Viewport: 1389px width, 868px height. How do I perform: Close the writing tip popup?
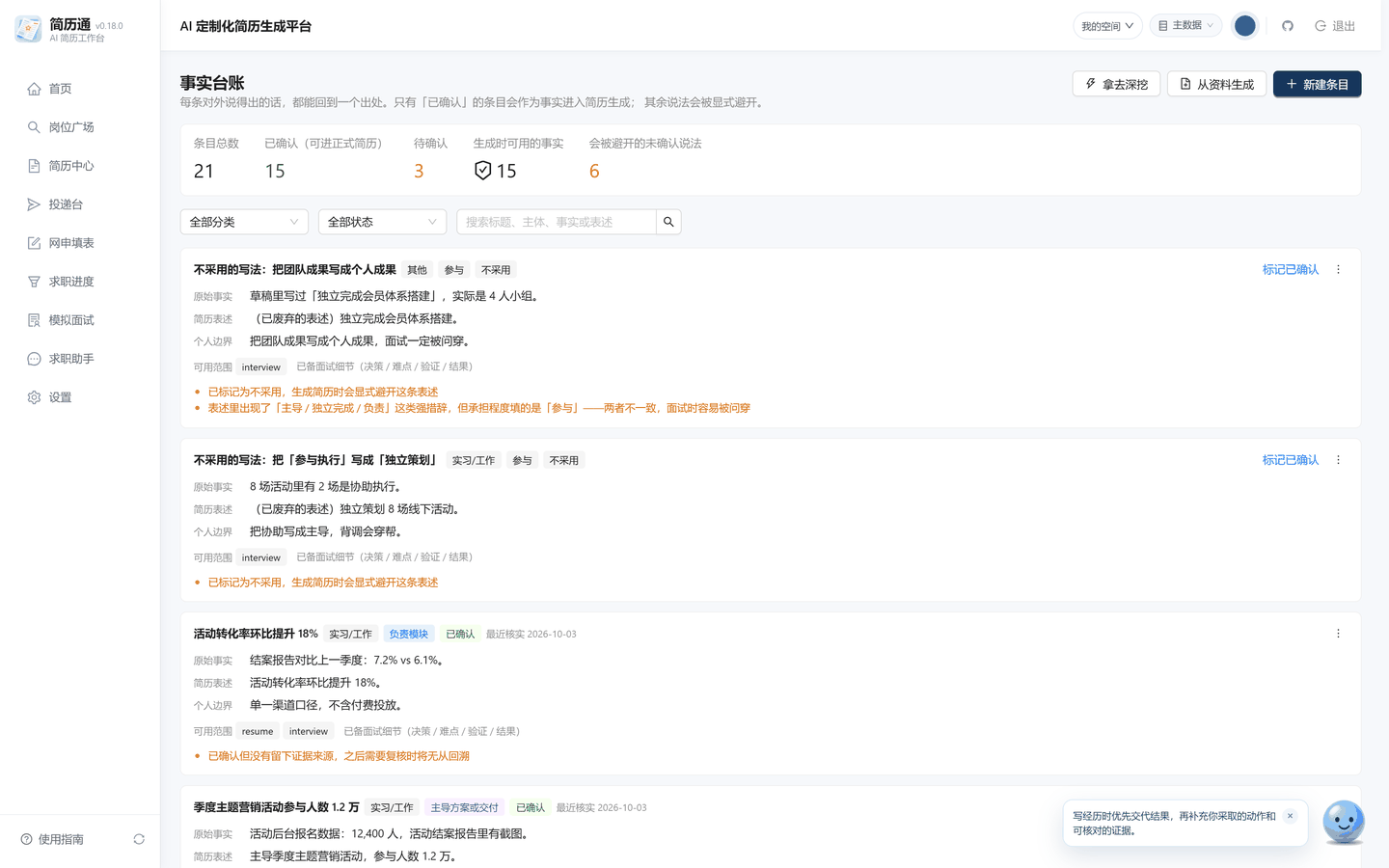point(1290,816)
